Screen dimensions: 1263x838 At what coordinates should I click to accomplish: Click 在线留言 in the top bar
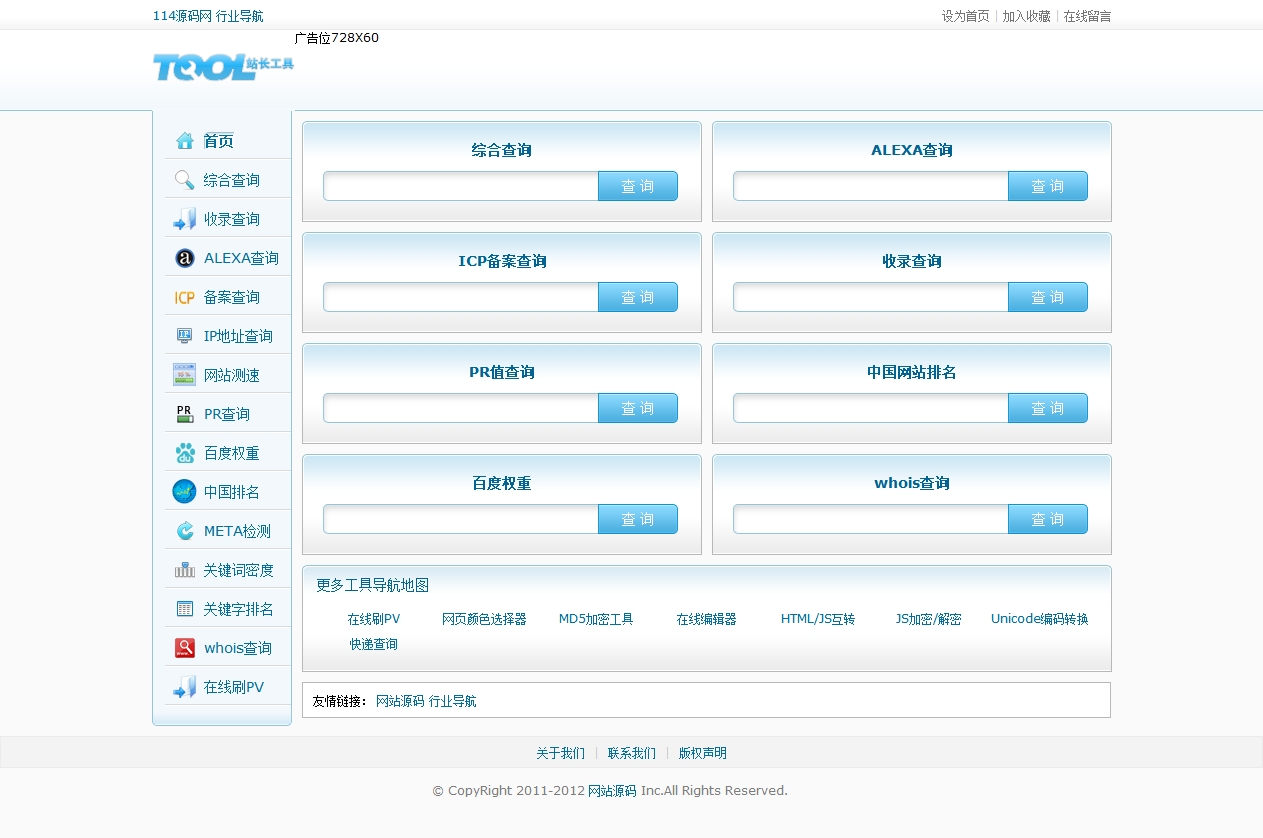(x=1087, y=16)
